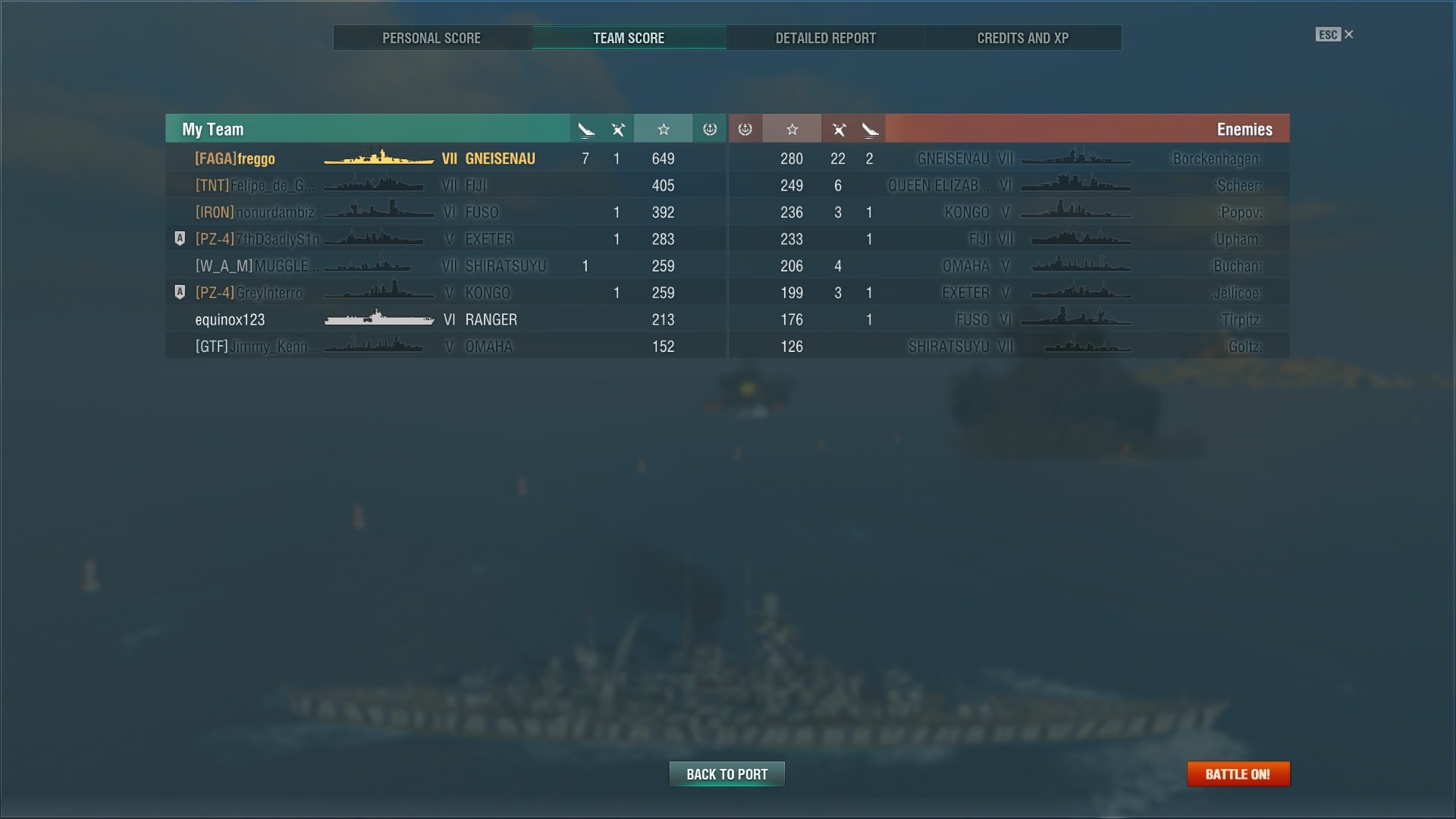Click My Team base capture icon column
The width and height of the screenshot is (1456, 819).
coord(710,130)
